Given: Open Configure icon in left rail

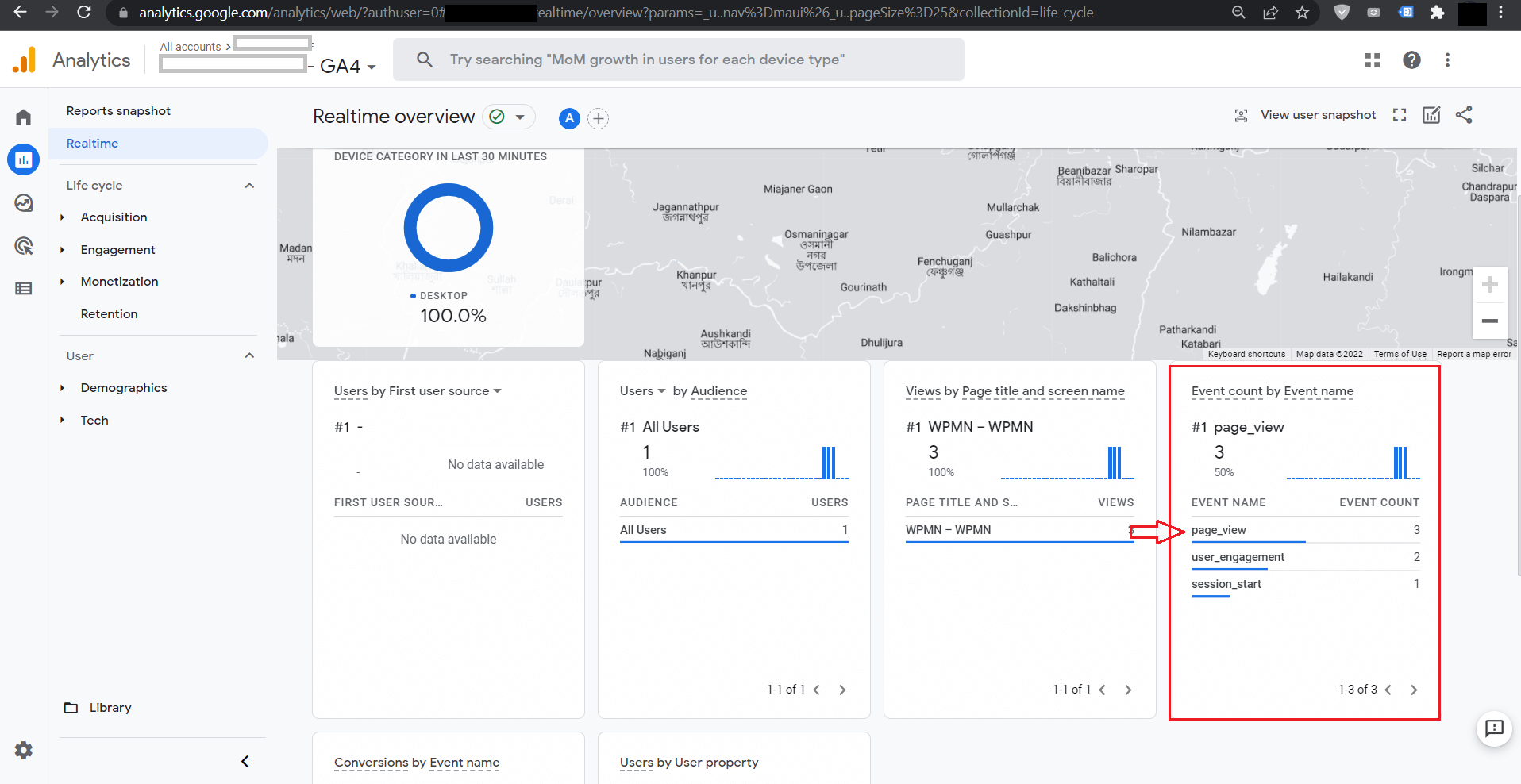Looking at the screenshot, I should 24,289.
